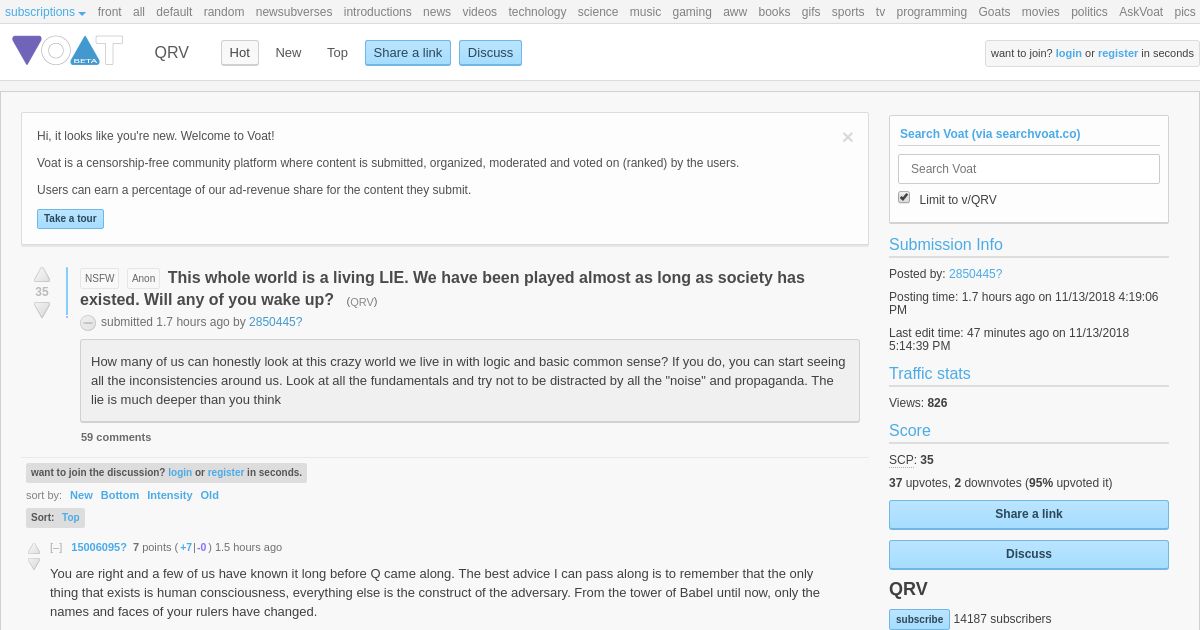Go to the random subverse link
The height and width of the screenshot is (630, 1200).
tap(224, 12)
